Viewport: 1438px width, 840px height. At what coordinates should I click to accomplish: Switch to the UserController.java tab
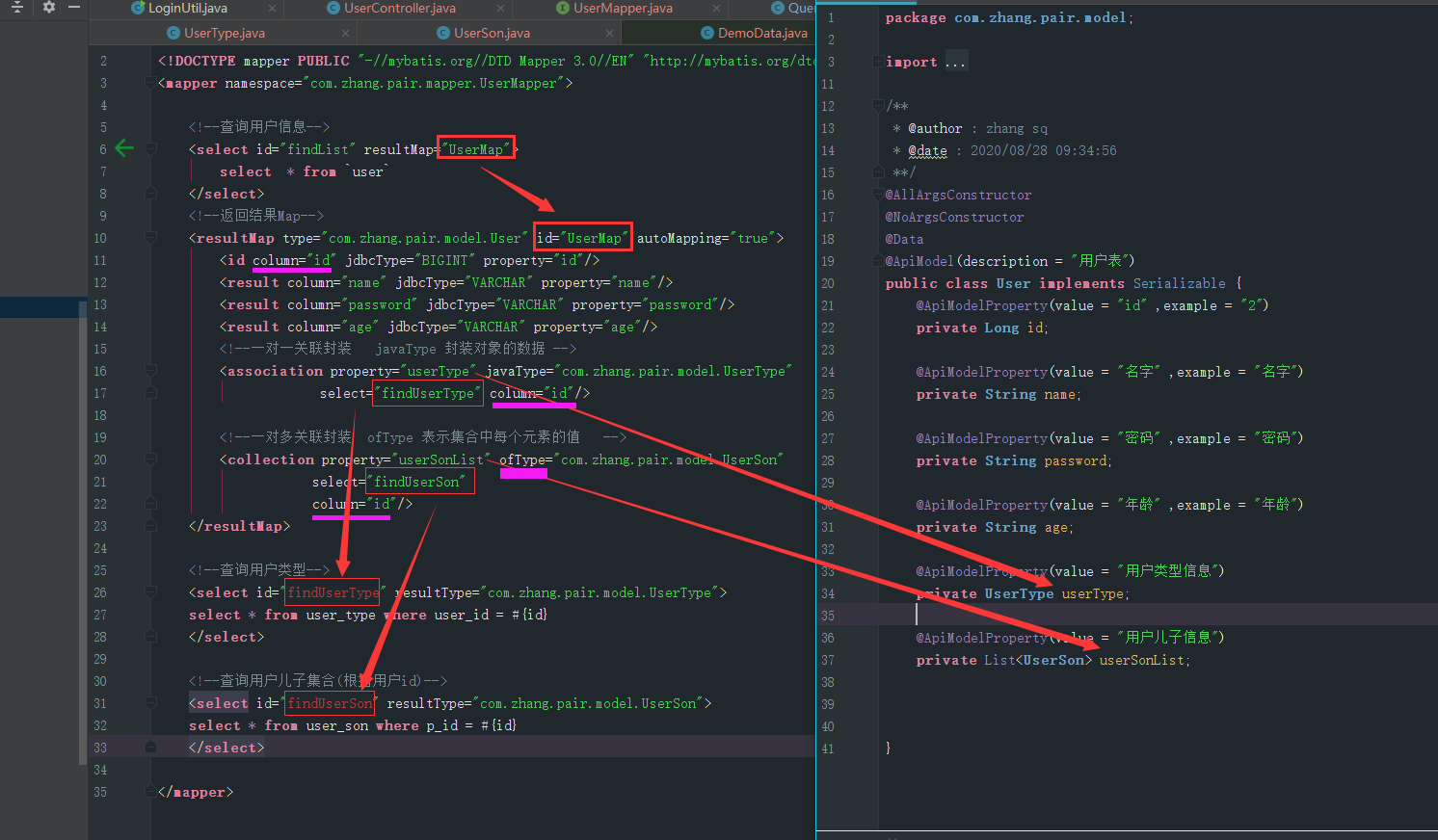tap(400, 8)
